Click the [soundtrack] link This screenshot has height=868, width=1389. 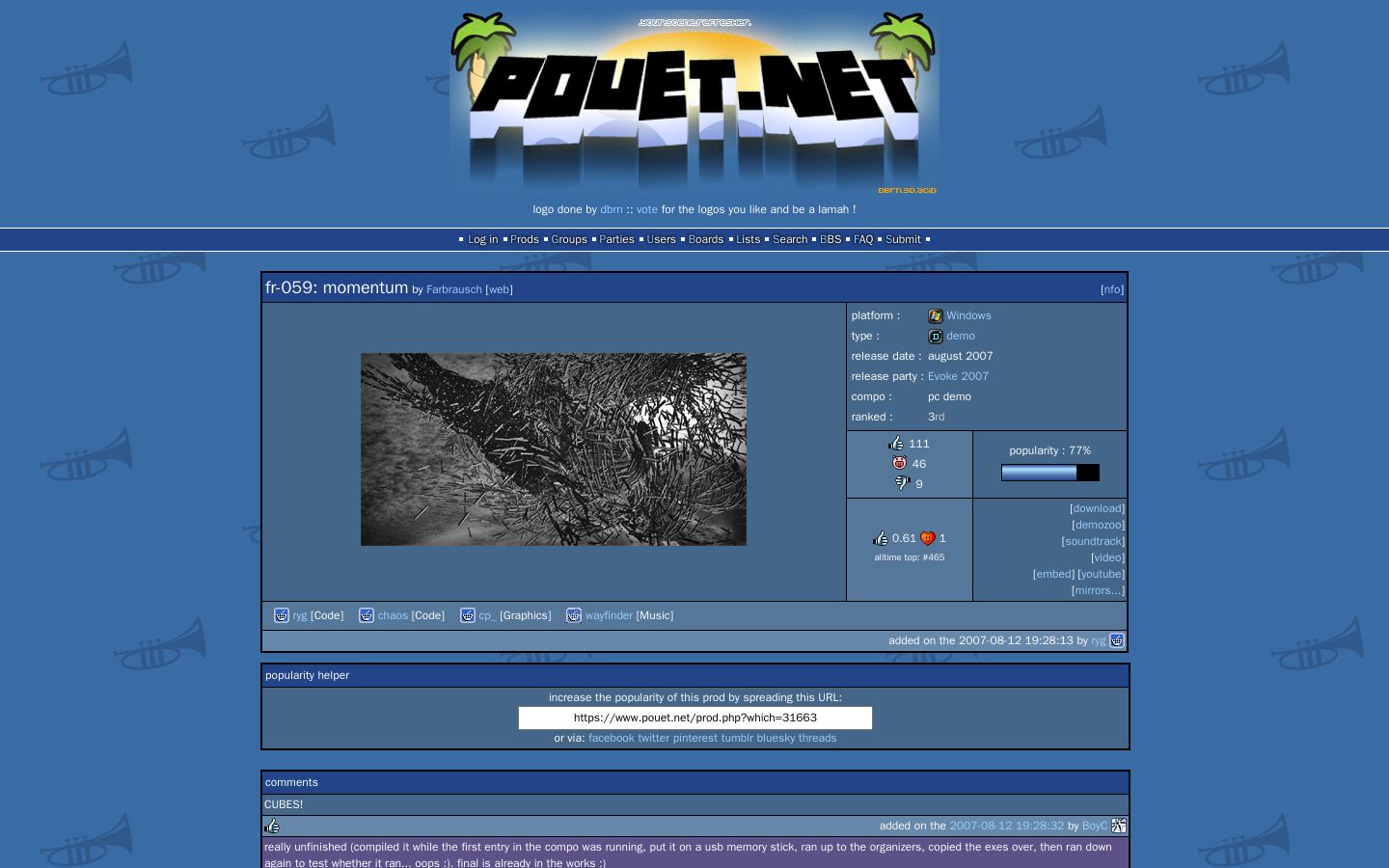[x=1093, y=542]
